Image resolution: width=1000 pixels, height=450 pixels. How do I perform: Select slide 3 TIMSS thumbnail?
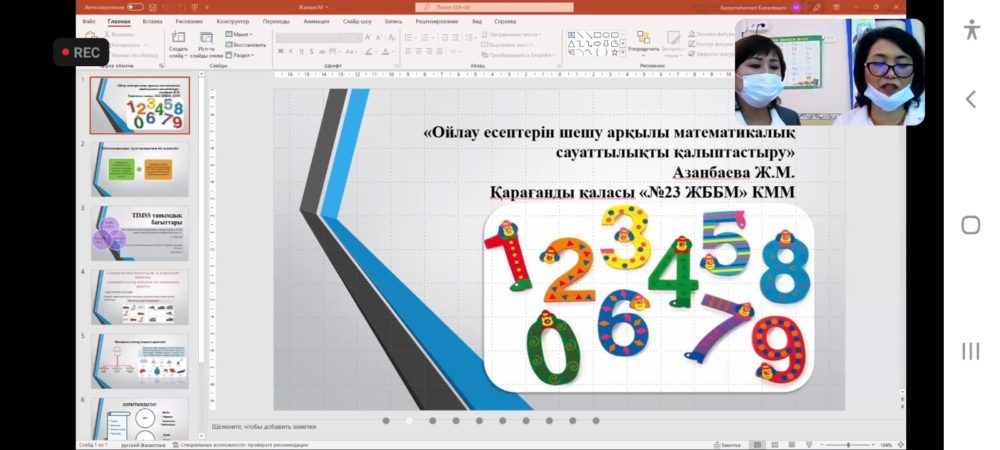coord(140,233)
